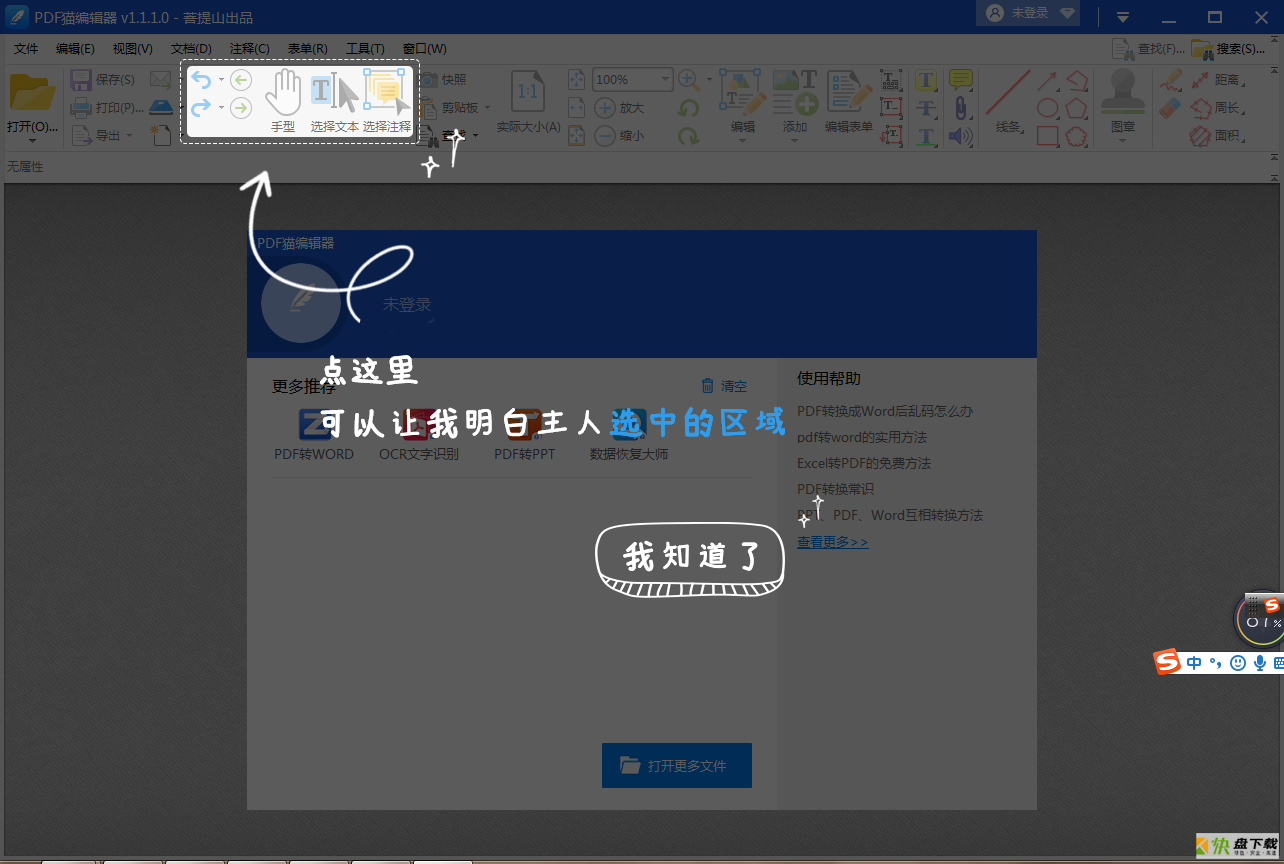
Task: Click the blue Redo arrow
Action: coord(201,107)
